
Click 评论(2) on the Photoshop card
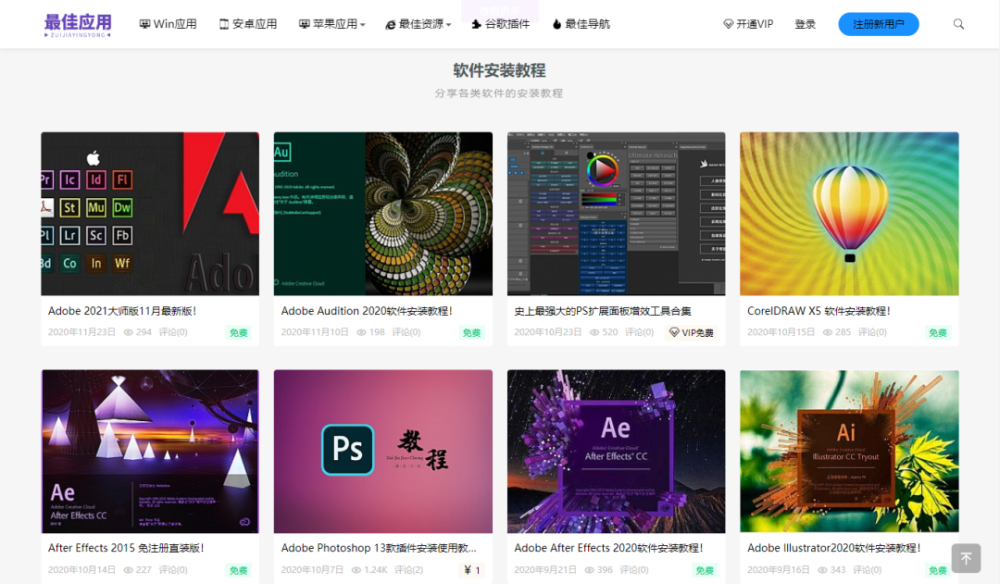click(408, 570)
